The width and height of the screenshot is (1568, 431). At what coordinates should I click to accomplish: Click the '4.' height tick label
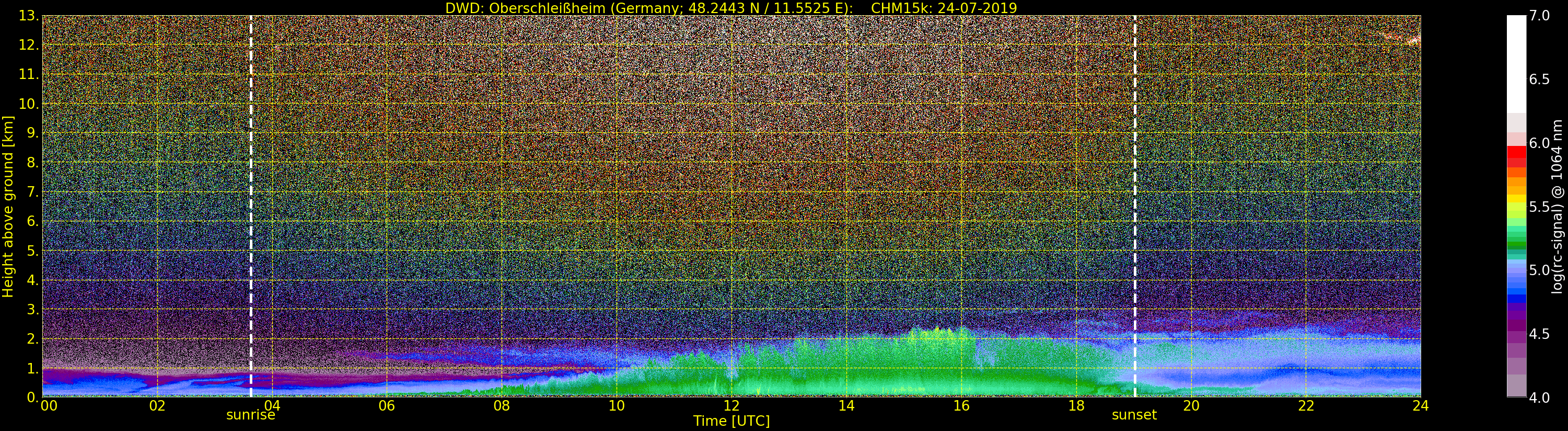tap(33, 280)
